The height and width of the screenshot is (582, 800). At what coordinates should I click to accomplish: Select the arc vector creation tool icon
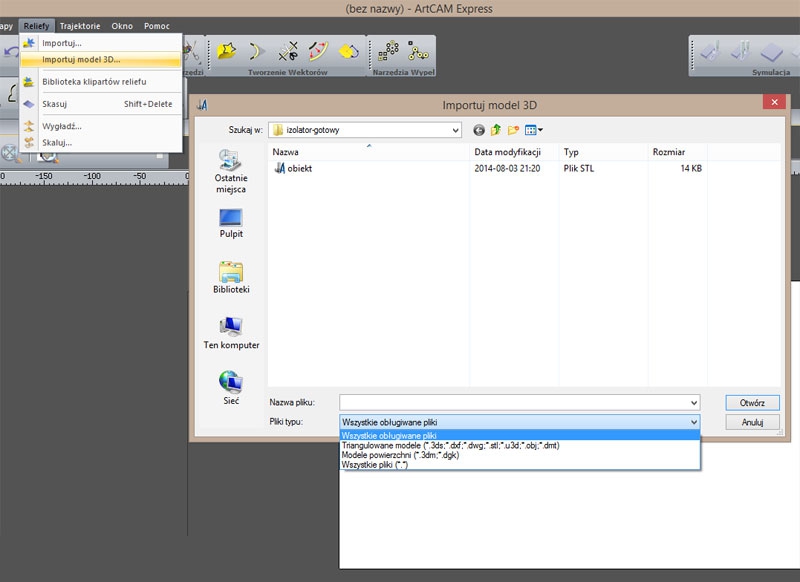tap(257, 51)
